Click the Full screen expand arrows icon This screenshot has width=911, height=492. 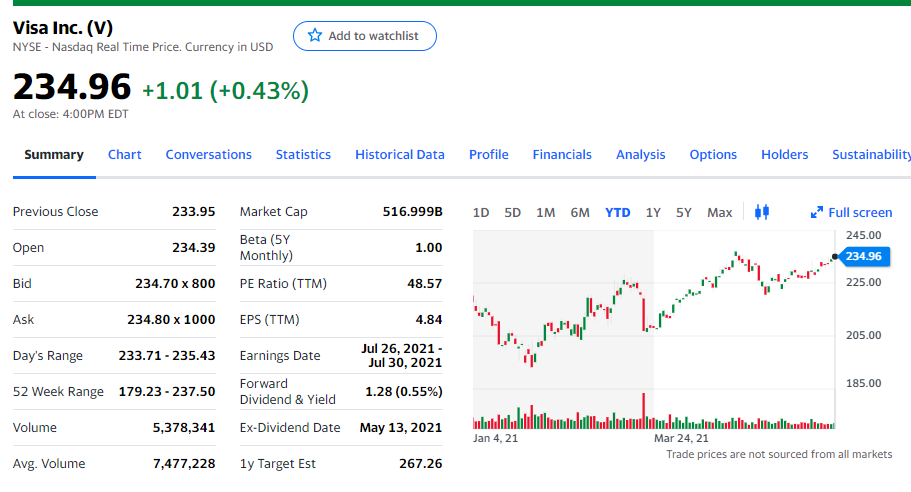tap(817, 212)
